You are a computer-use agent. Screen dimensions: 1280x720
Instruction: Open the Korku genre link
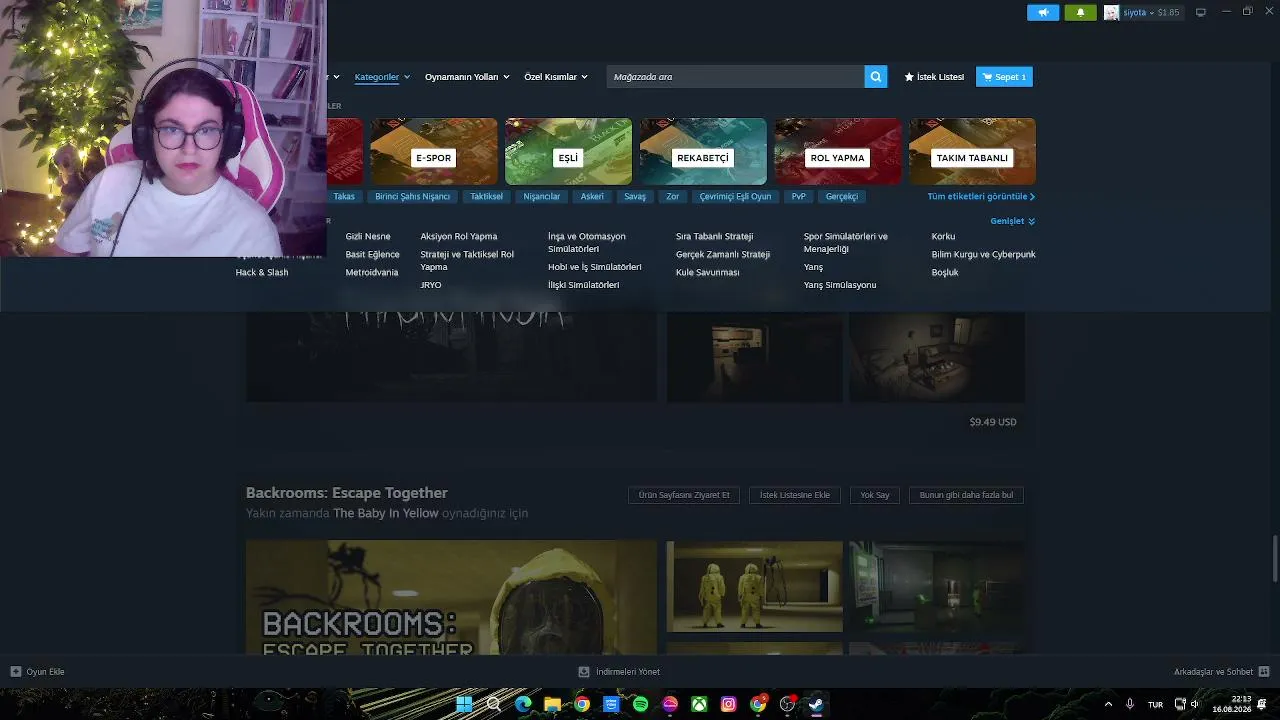(x=943, y=237)
